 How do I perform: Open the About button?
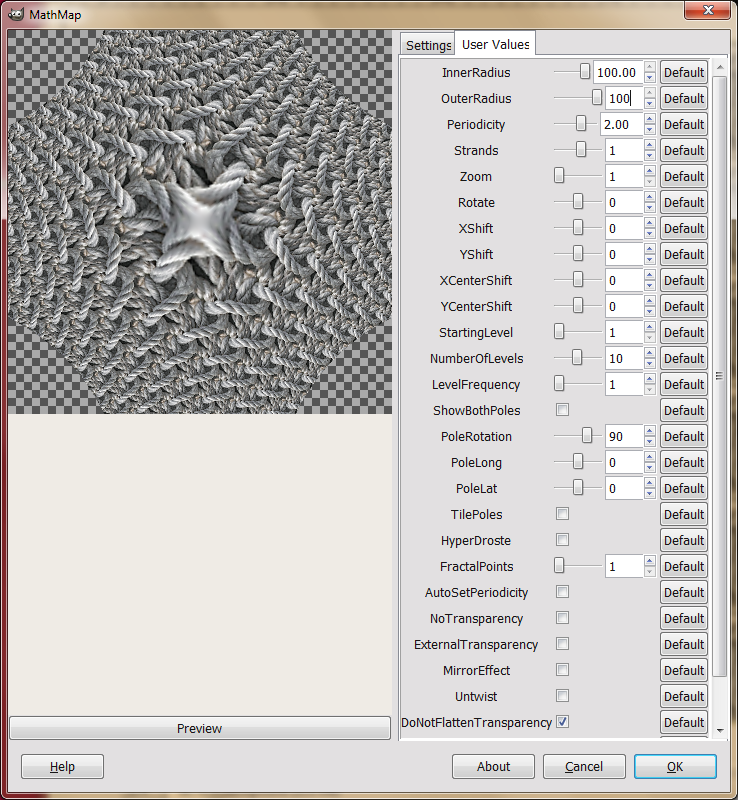point(493,766)
